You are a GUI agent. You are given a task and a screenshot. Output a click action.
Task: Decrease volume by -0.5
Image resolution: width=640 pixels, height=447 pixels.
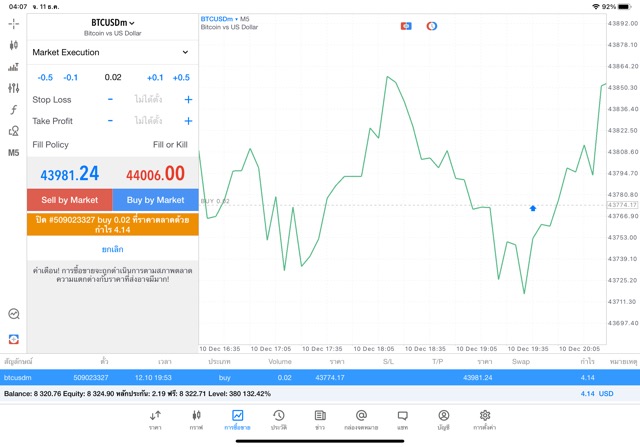[x=45, y=77]
